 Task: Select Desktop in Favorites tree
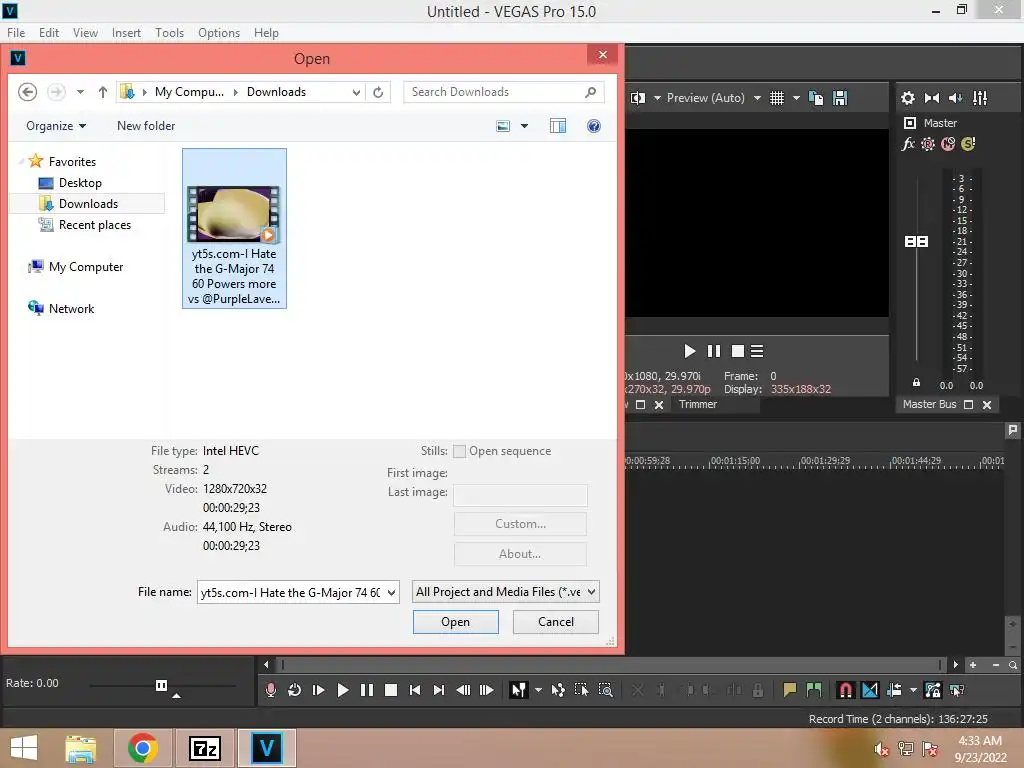pos(80,183)
